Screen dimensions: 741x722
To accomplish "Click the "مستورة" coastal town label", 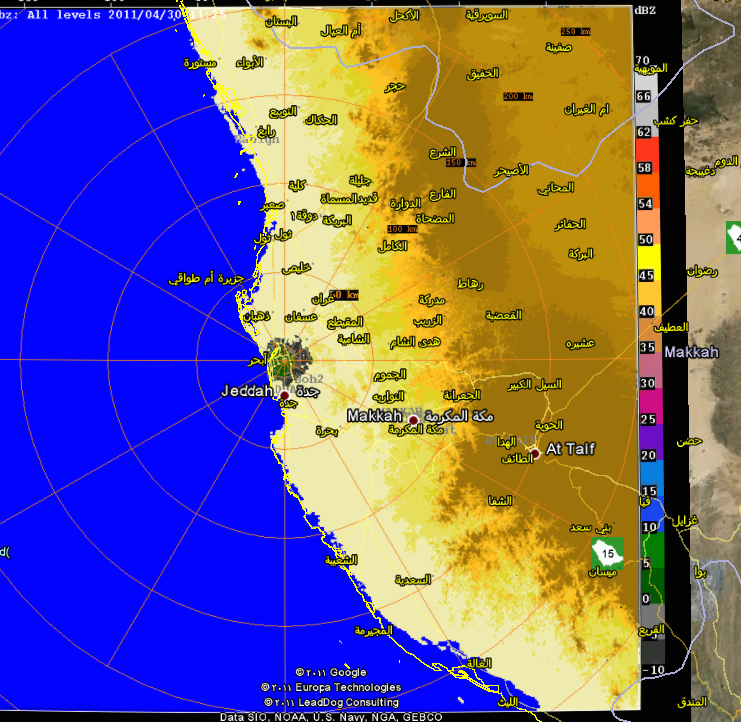I will [x=200, y=62].
